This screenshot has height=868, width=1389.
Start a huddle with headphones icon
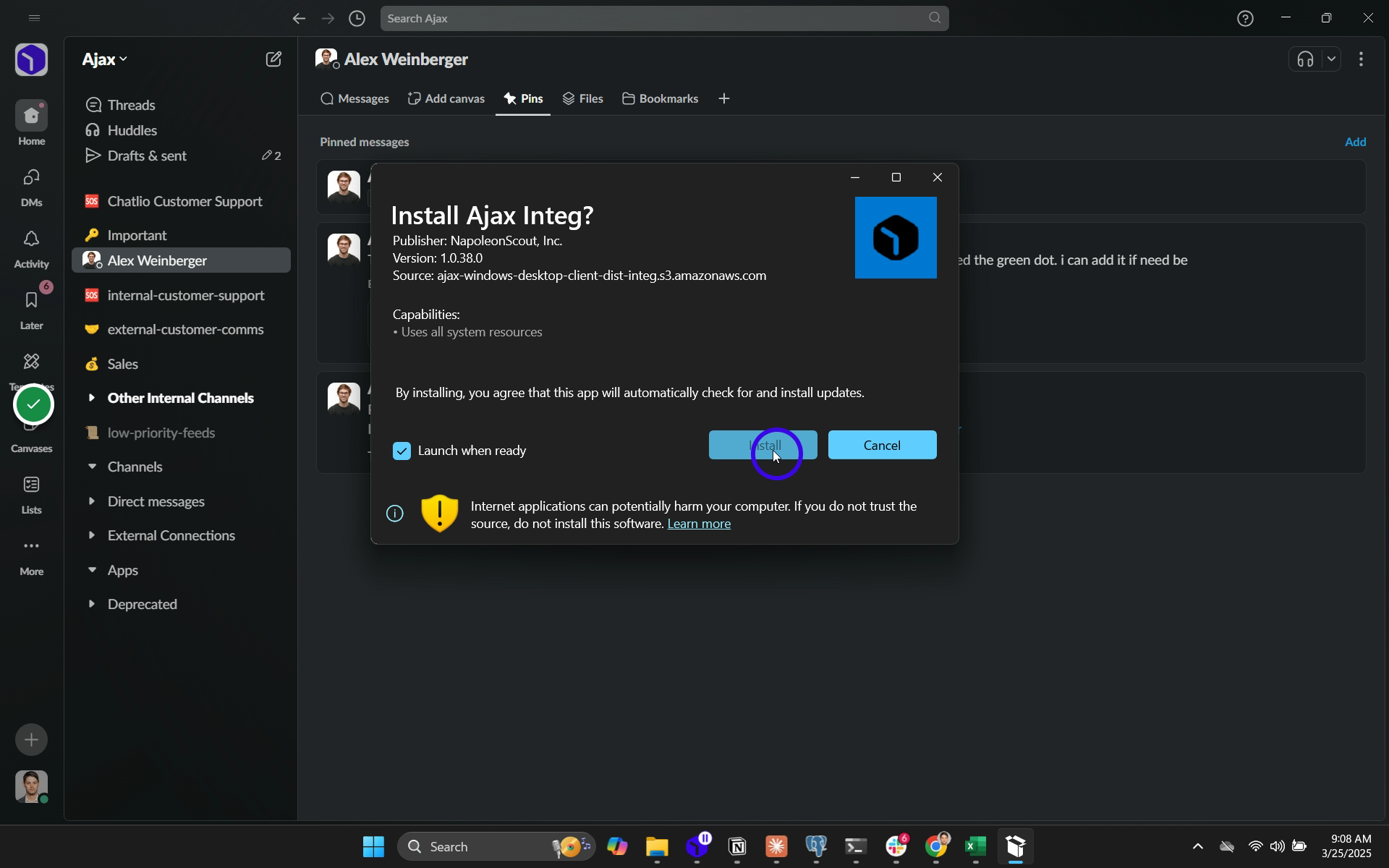click(x=1305, y=59)
